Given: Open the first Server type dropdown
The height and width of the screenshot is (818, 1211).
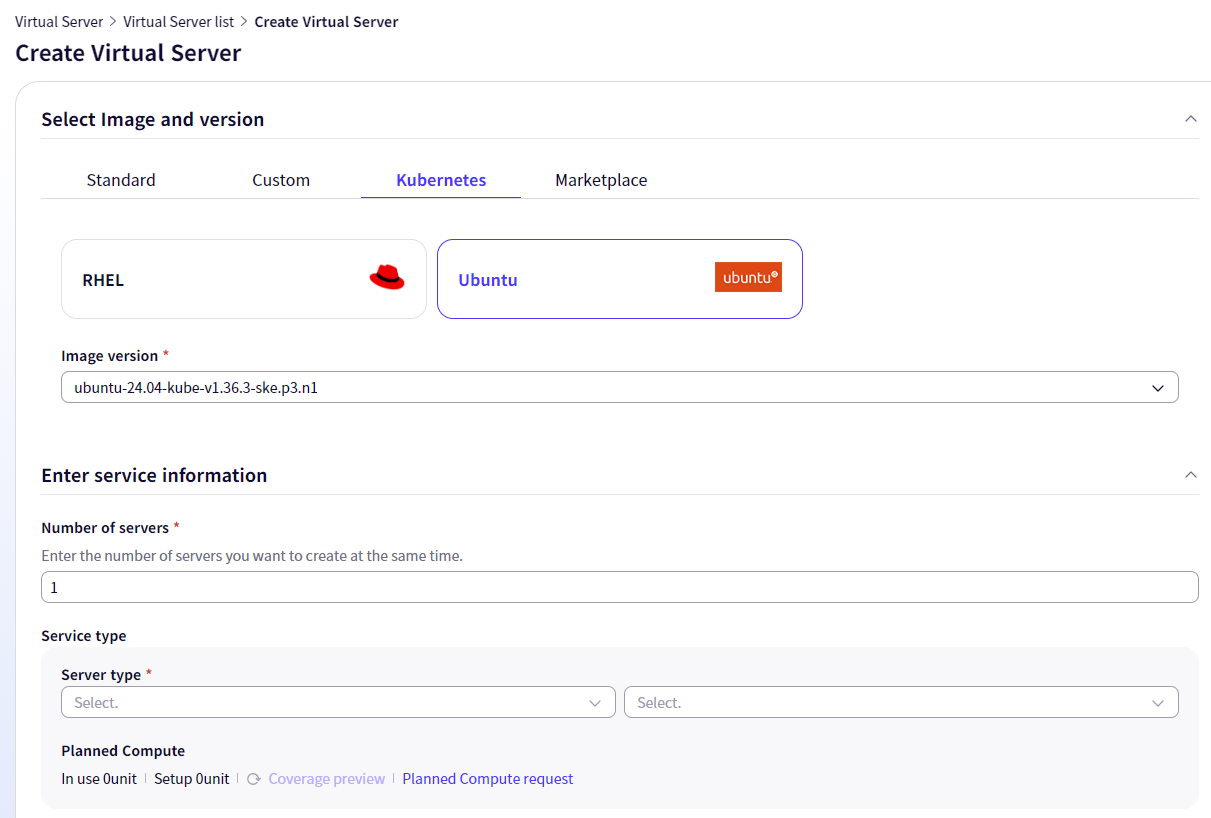Looking at the screenshot, I should pyautogui.click(x=338, y=703).
